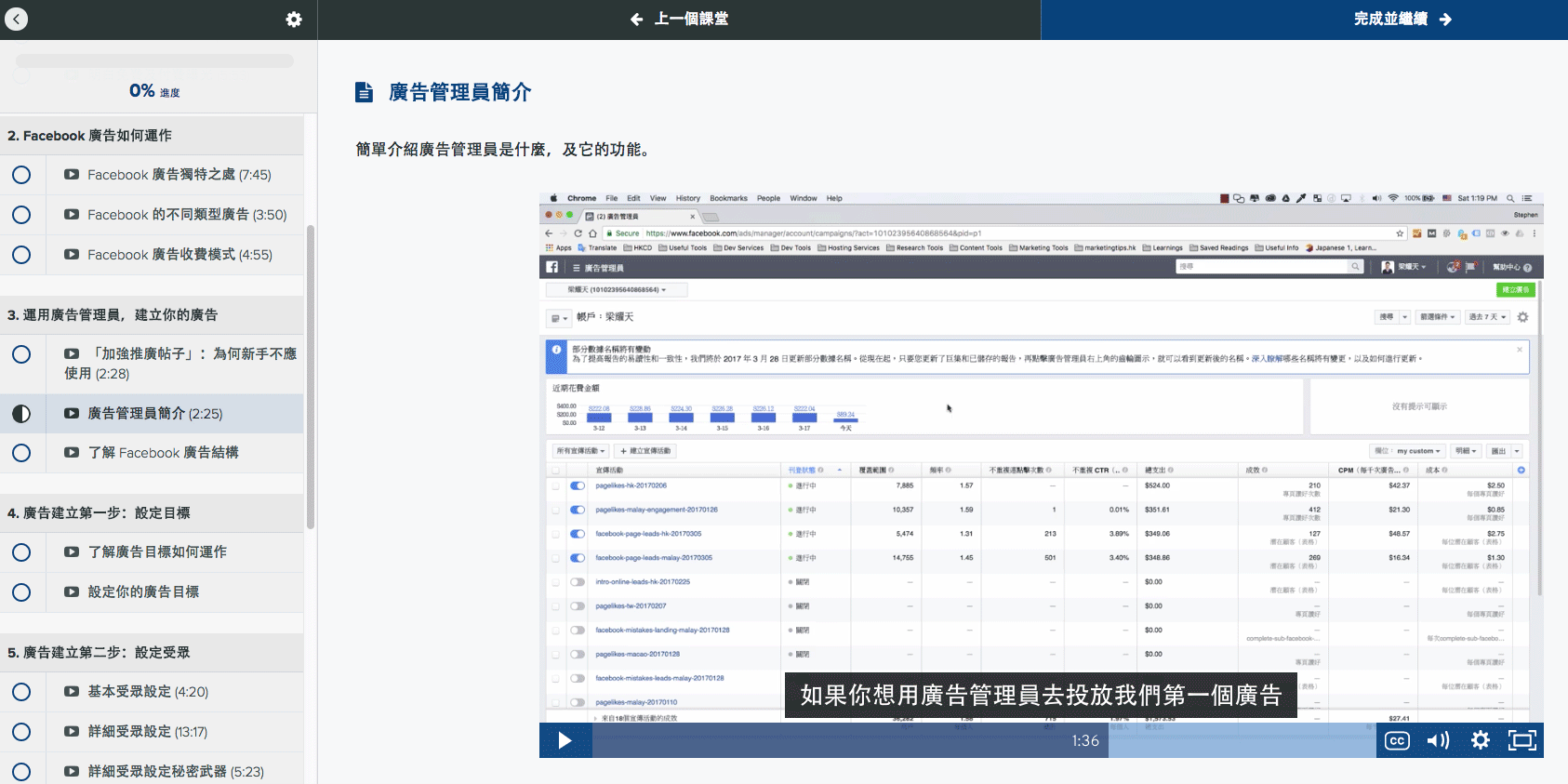Click video icon beside 廣告管理員簡介
Image resolution: width=1568 pixels, height=784 pixels.
click(x=72, y=413)
